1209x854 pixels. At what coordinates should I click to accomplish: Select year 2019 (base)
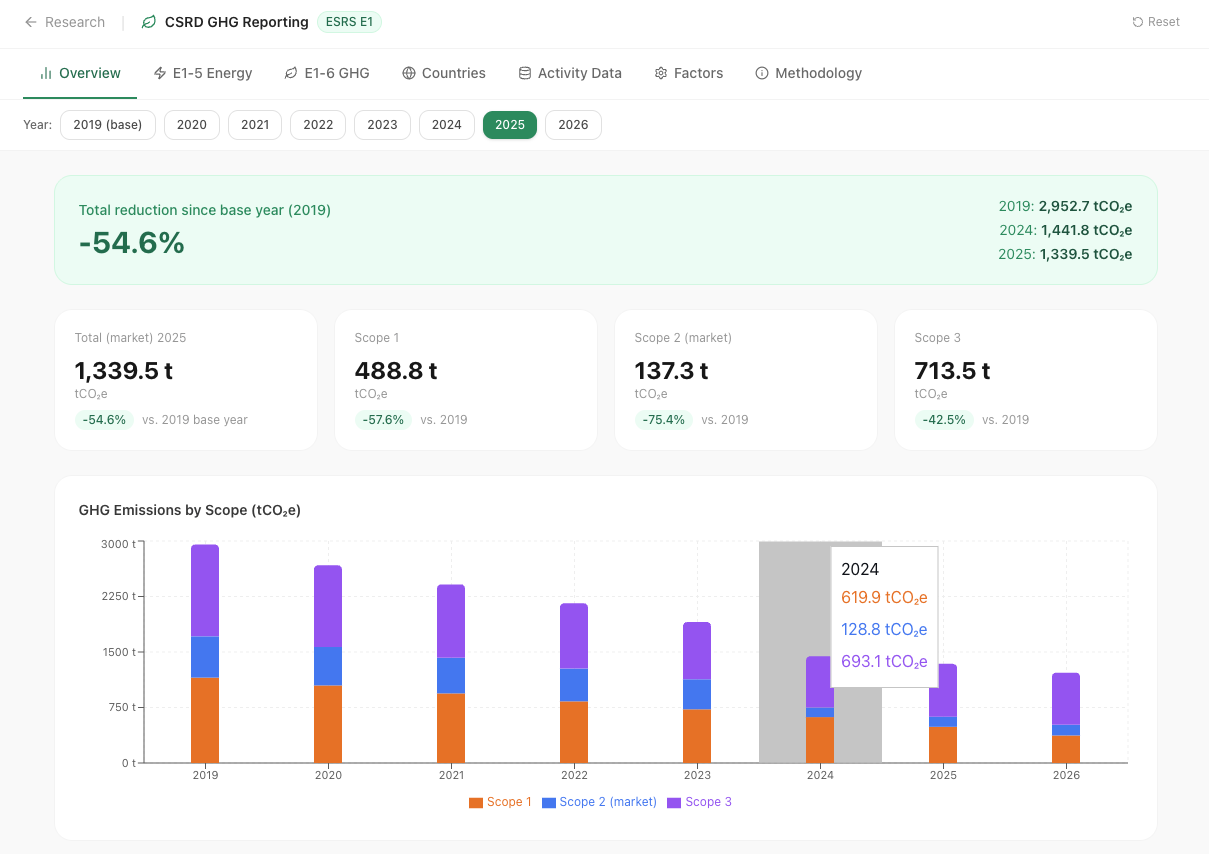click(108, 125)
